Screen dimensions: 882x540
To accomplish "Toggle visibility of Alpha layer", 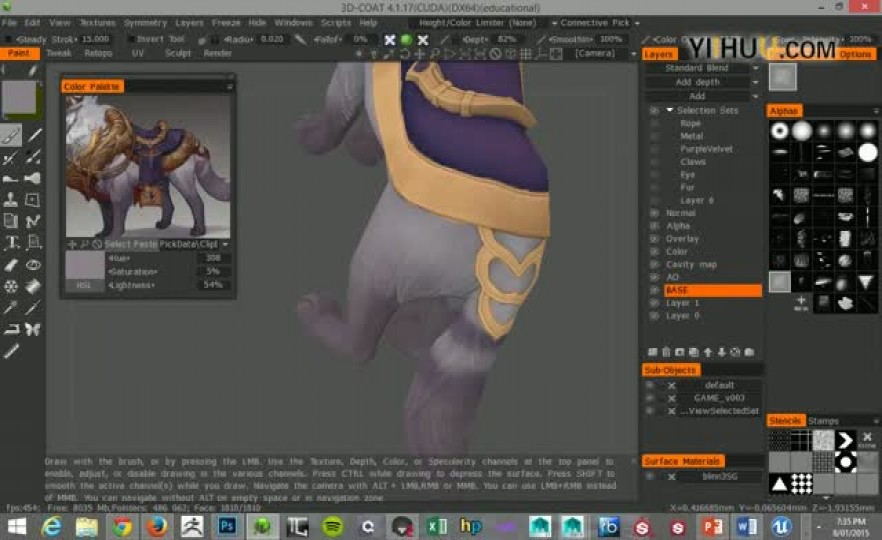I will pyautogui.click(x=654, y=226).
